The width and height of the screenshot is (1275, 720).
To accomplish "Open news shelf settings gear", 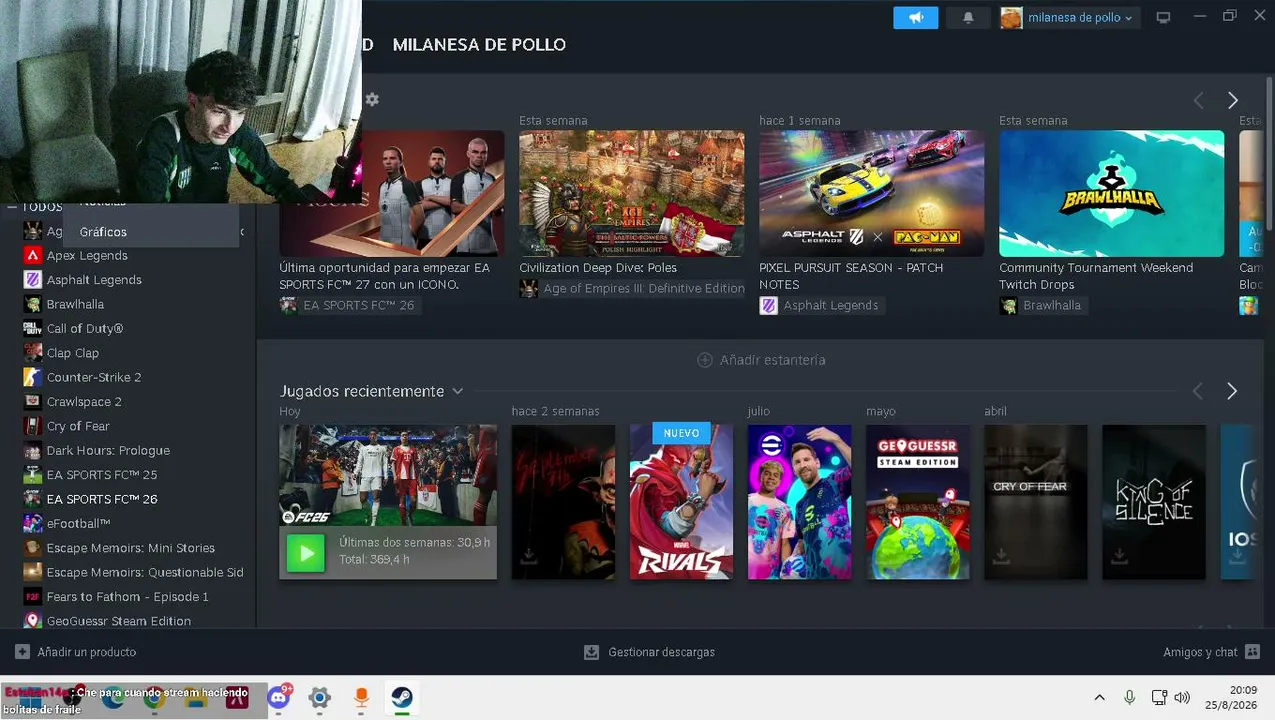I will tap(372, 99).
